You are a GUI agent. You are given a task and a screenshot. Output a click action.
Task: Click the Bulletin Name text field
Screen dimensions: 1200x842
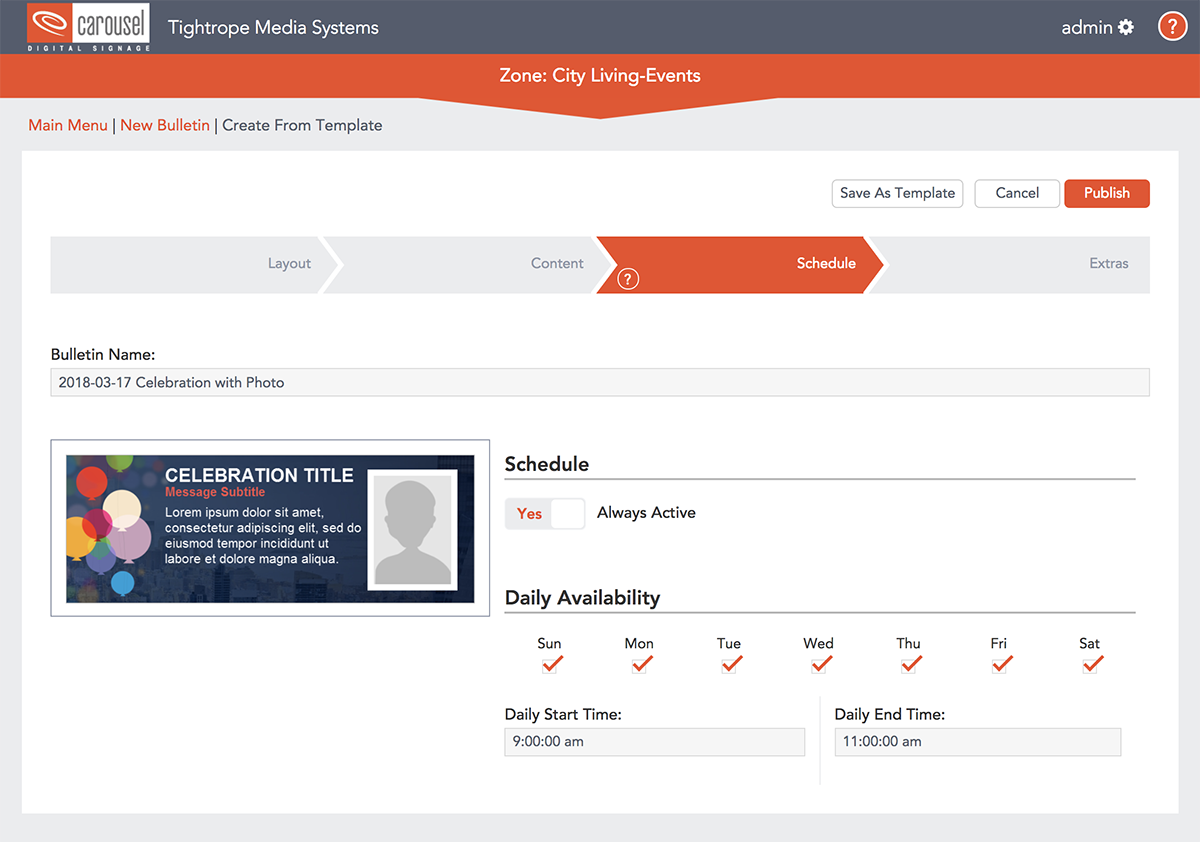600,382
